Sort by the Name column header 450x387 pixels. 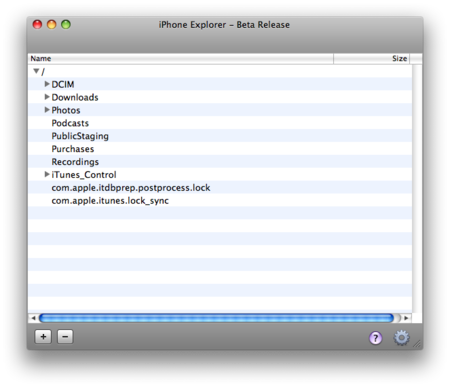pos(181,59)
